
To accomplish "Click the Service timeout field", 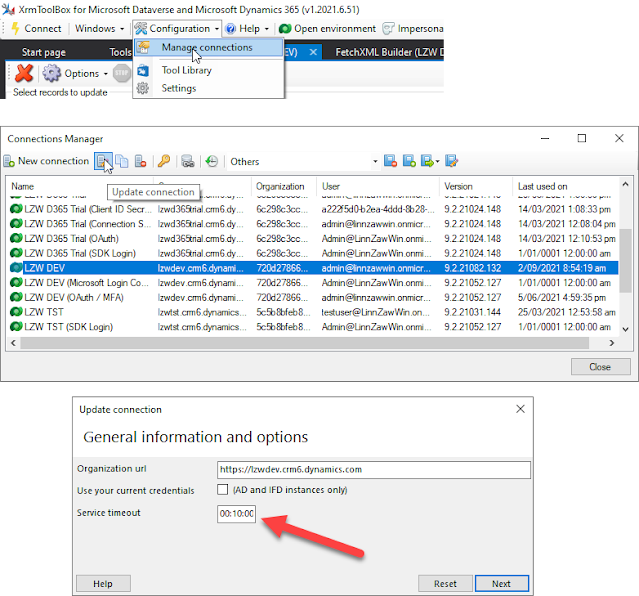I will tap(236, 514).
